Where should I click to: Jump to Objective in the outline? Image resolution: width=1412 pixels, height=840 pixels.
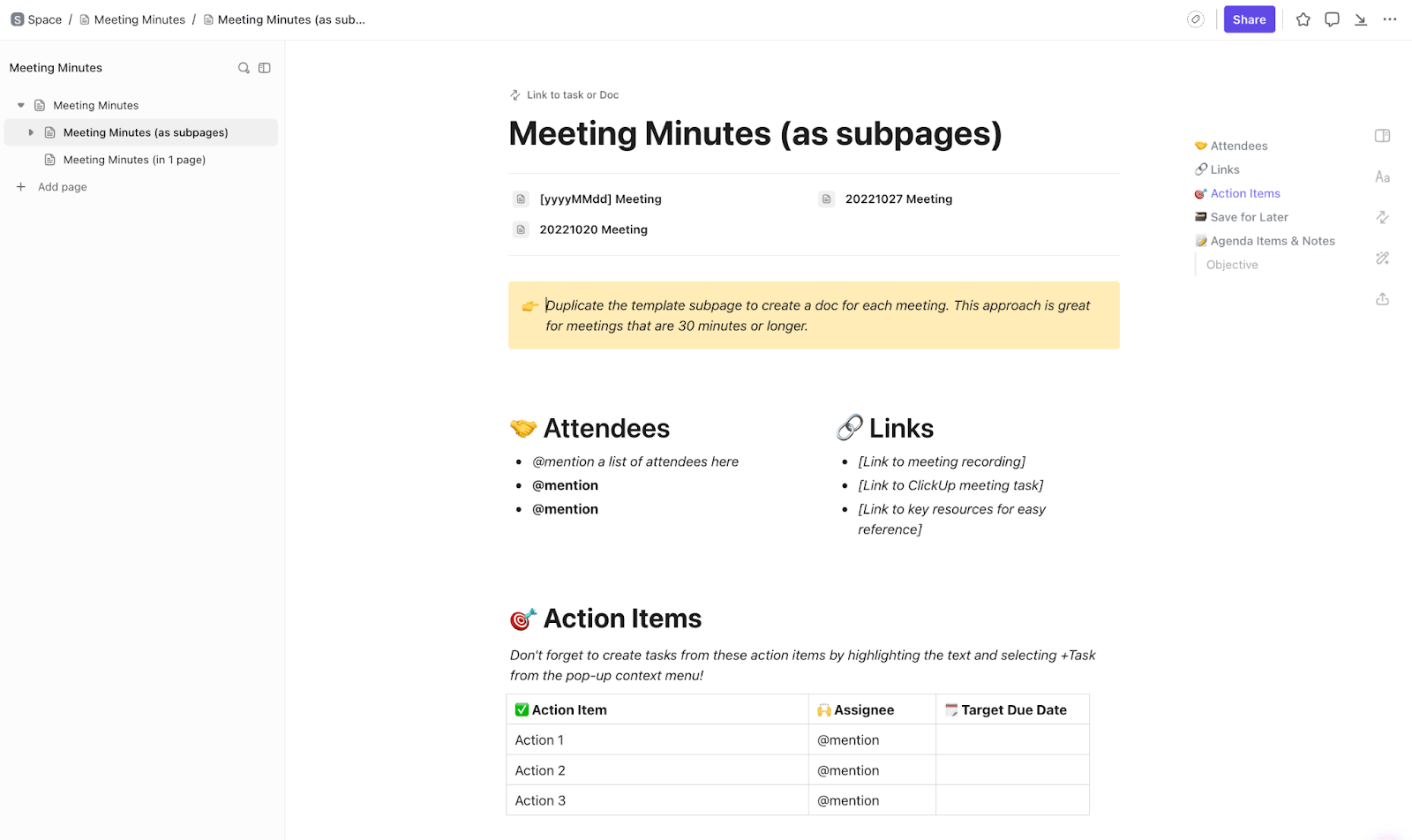click(x=1232, y=265)
